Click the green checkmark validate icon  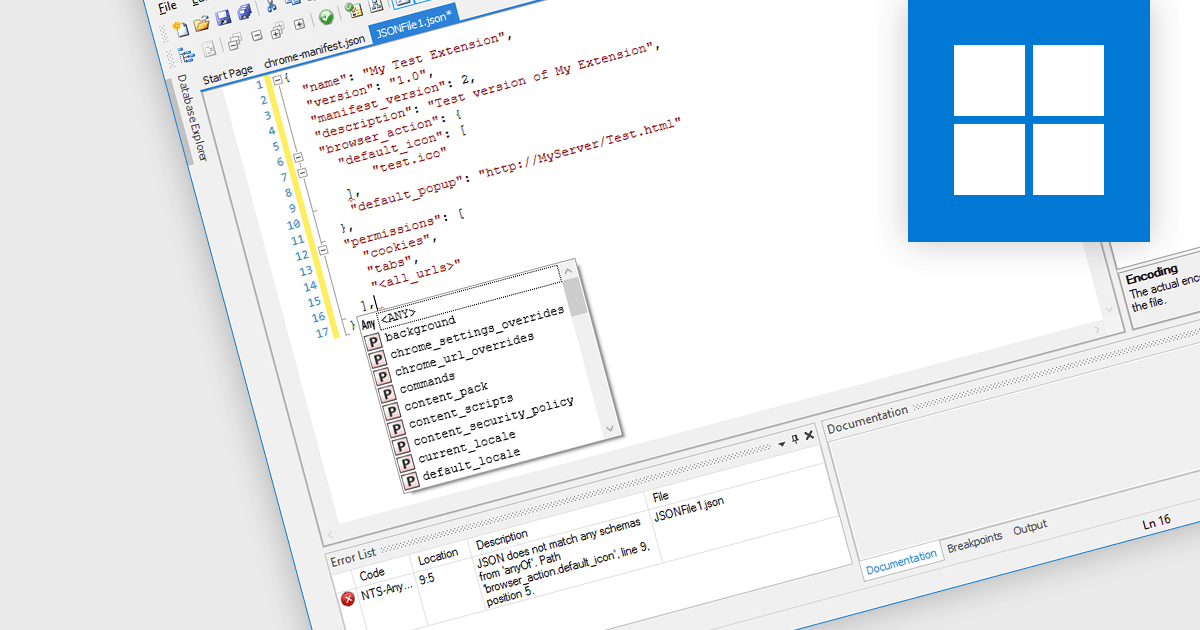[x=326, y=17]
